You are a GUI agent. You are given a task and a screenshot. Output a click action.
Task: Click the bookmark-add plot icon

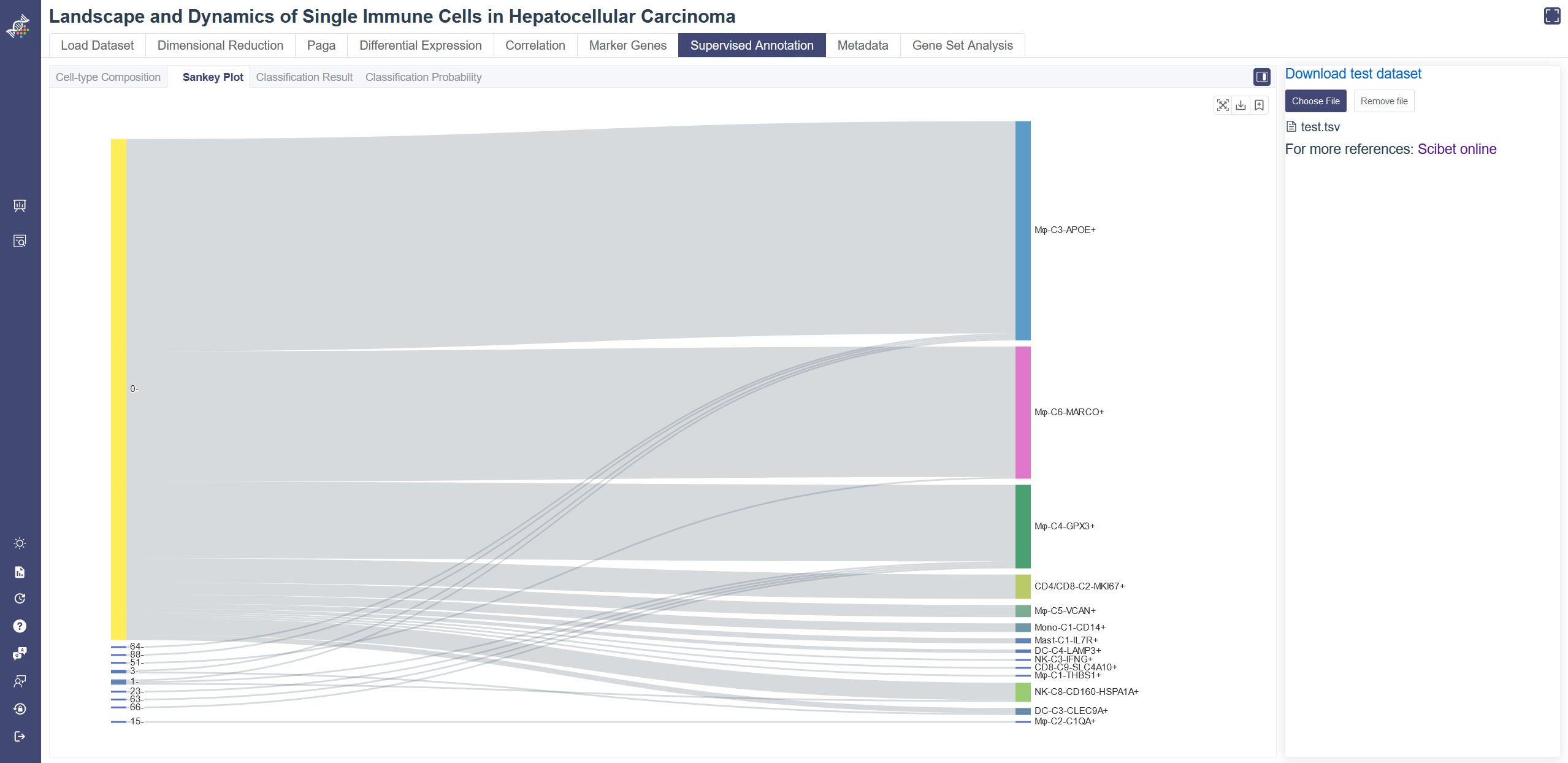[x=1259, y=105]
